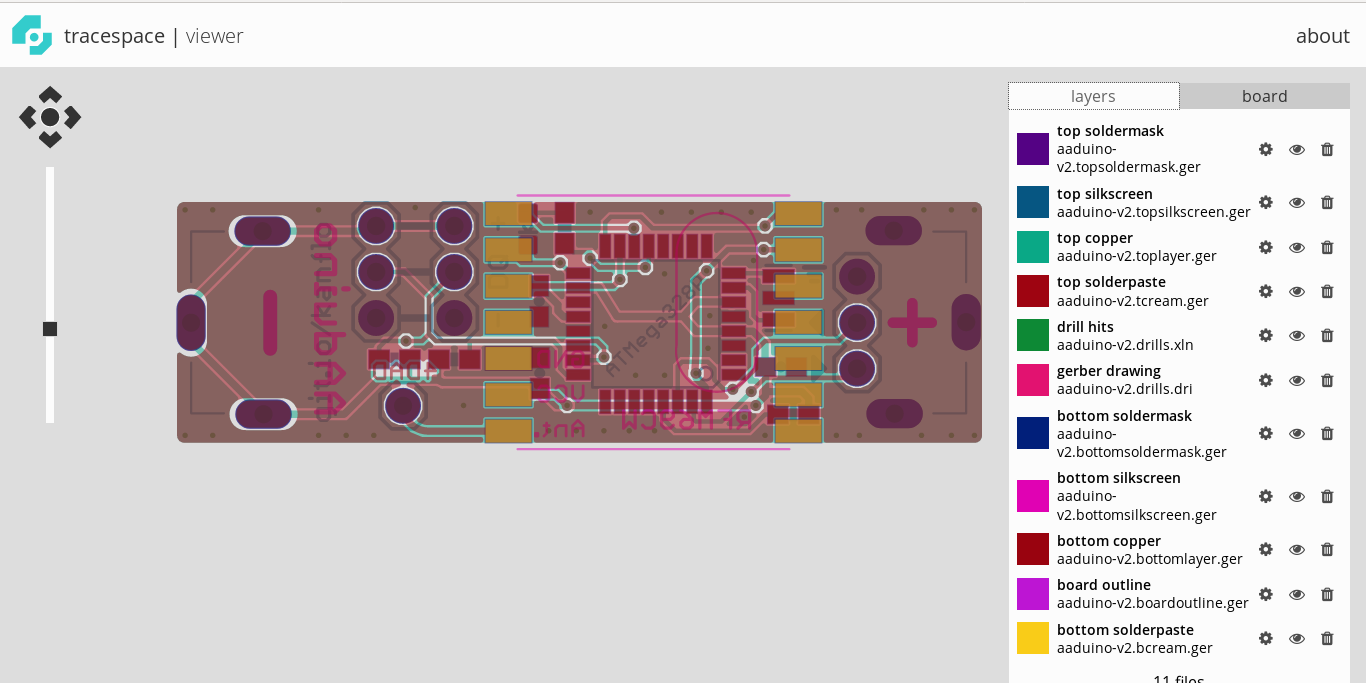Hide the top copper layer

pos(1297,247)
